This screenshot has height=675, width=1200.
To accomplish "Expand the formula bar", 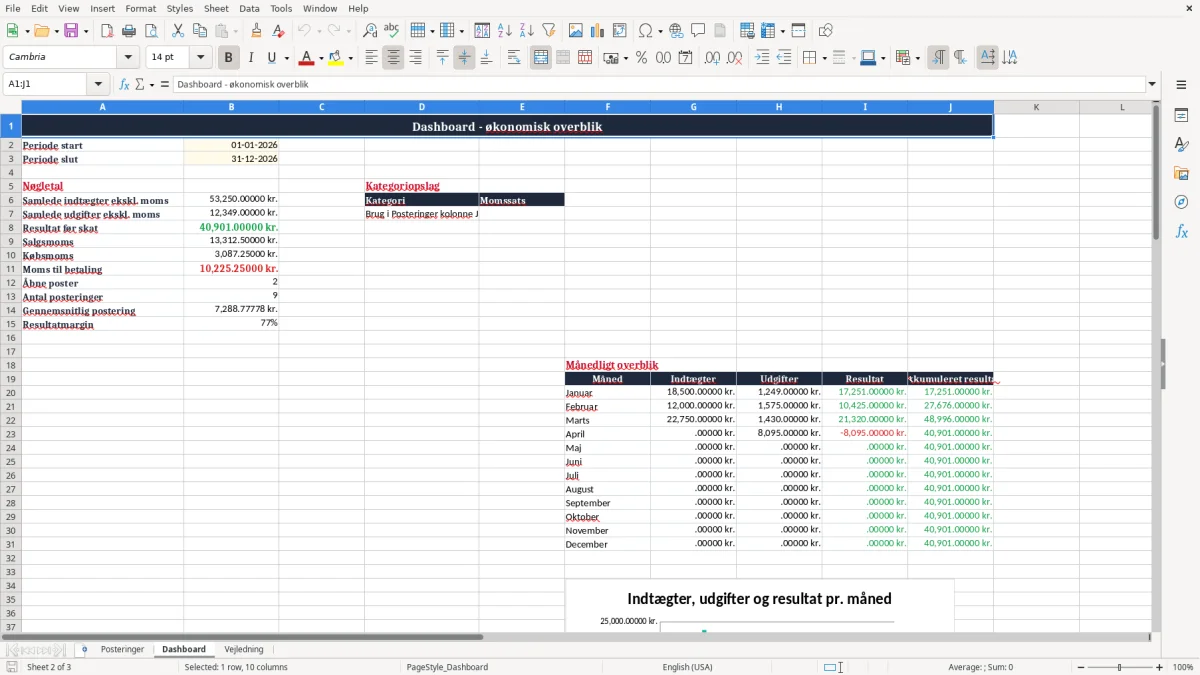I will coord(1152,85).
